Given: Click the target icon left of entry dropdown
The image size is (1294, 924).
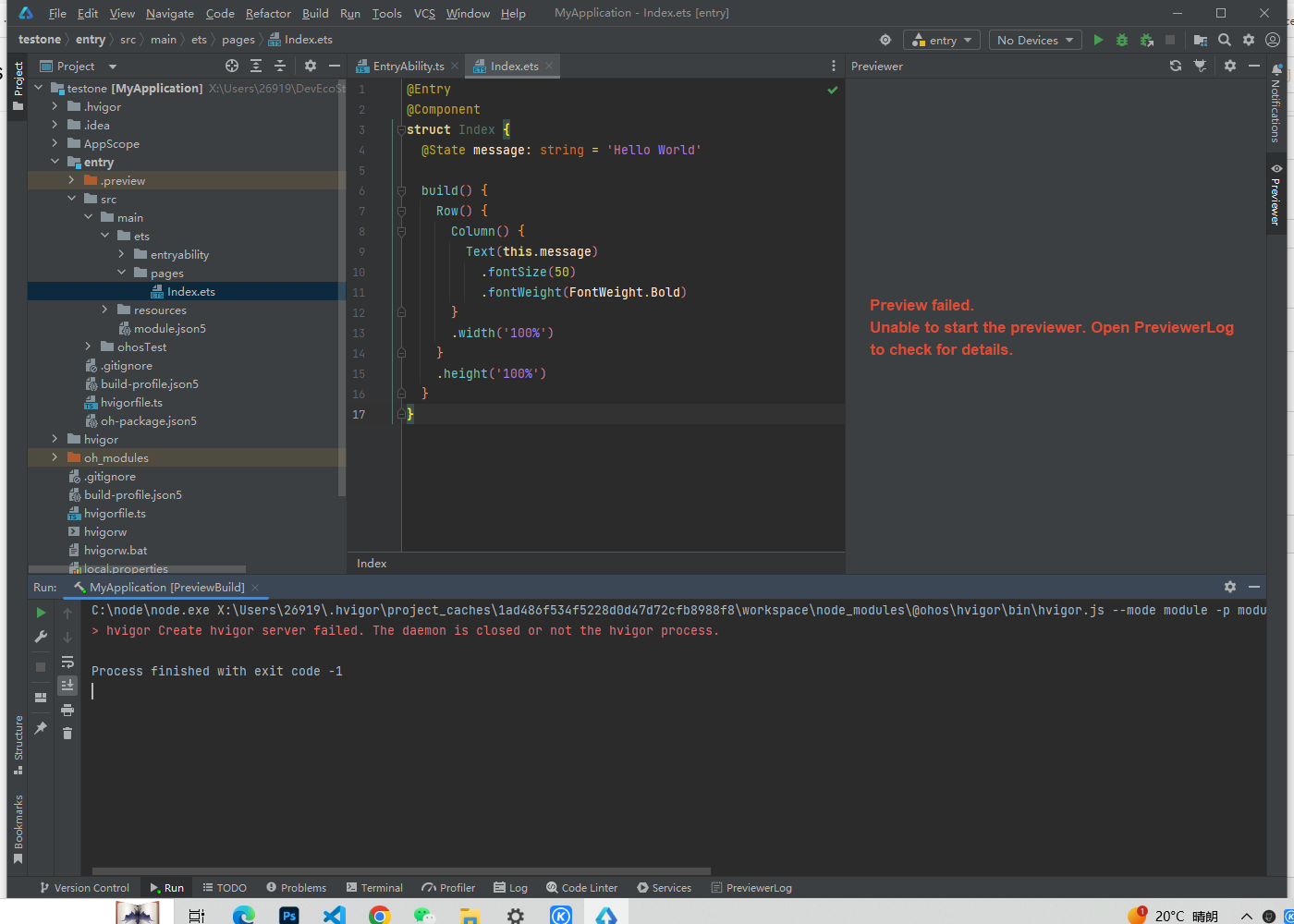Looking at the screenshot, I should (x=885, y=40).
